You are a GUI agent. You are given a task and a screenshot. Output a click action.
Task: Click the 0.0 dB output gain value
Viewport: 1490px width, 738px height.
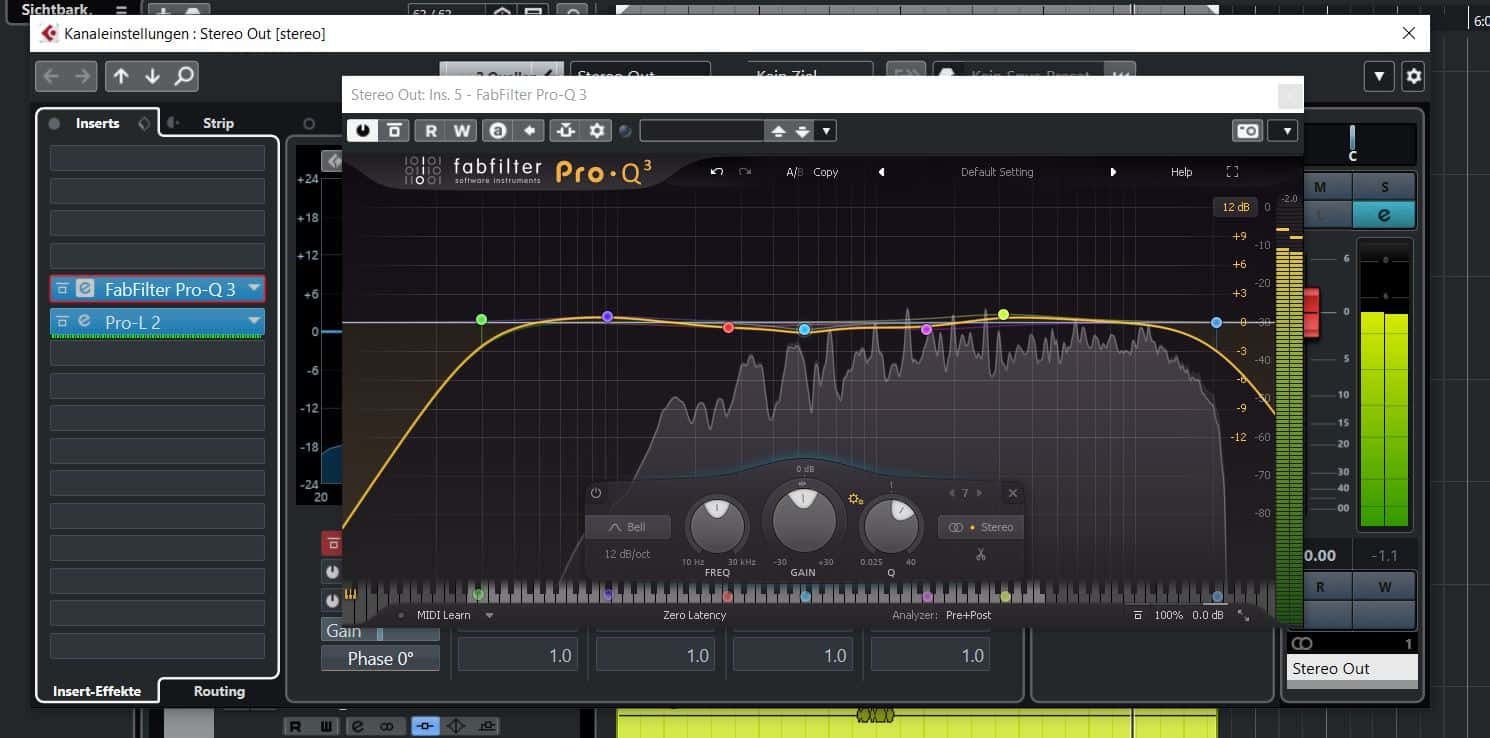click(1207, 615)
